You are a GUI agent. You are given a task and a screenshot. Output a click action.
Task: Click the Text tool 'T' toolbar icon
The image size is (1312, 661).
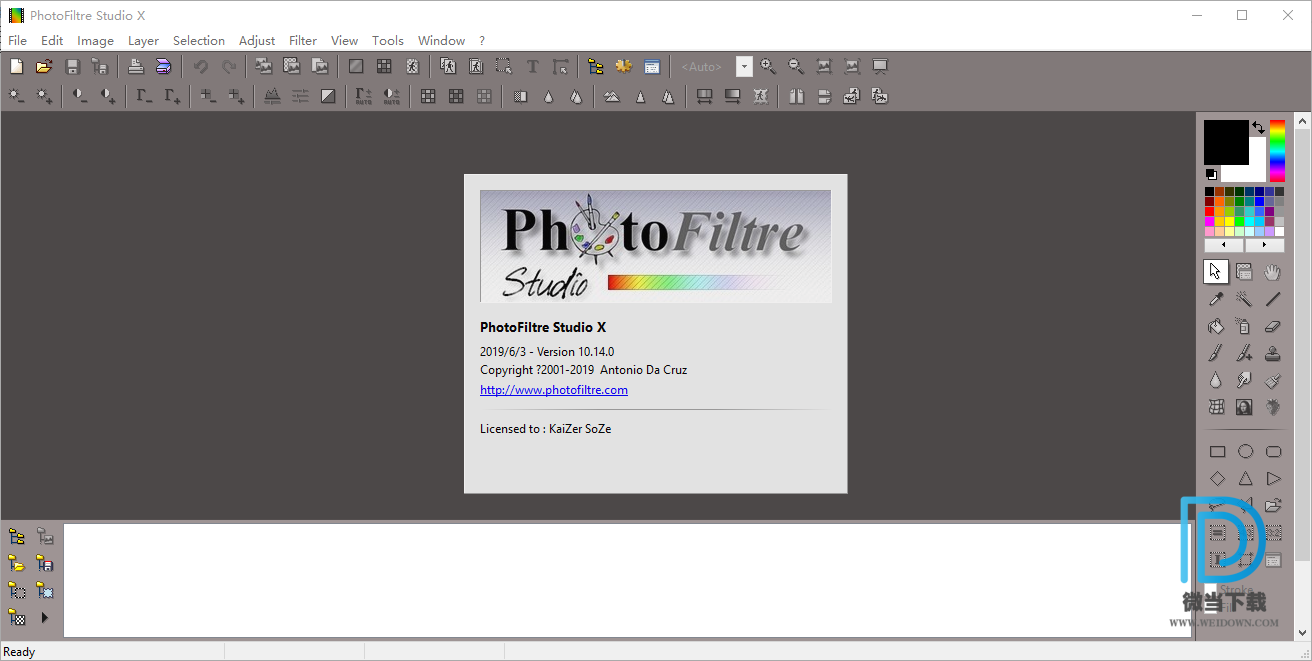click(x=533, y=67)
